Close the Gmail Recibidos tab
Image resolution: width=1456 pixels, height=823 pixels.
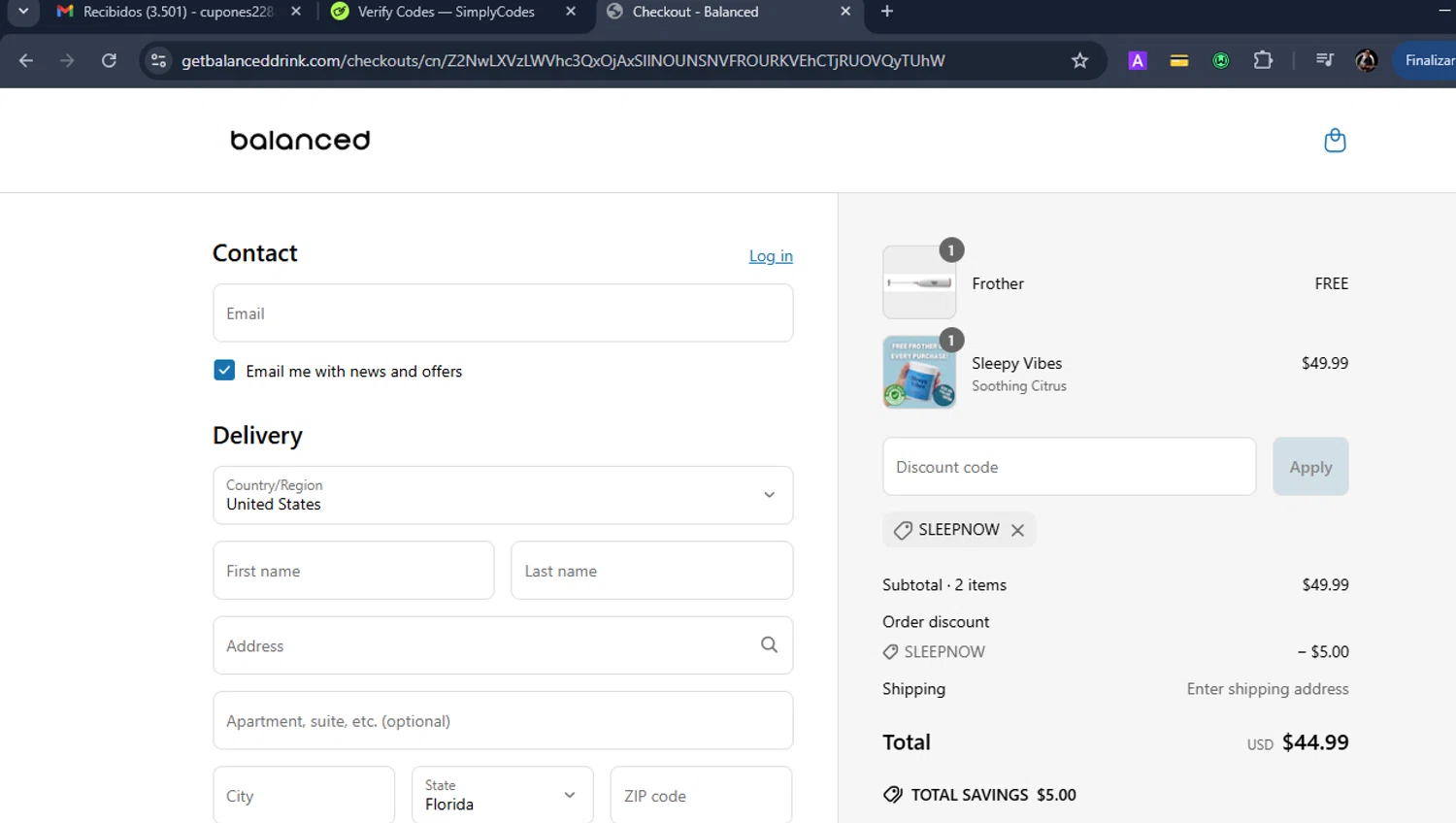296,12
